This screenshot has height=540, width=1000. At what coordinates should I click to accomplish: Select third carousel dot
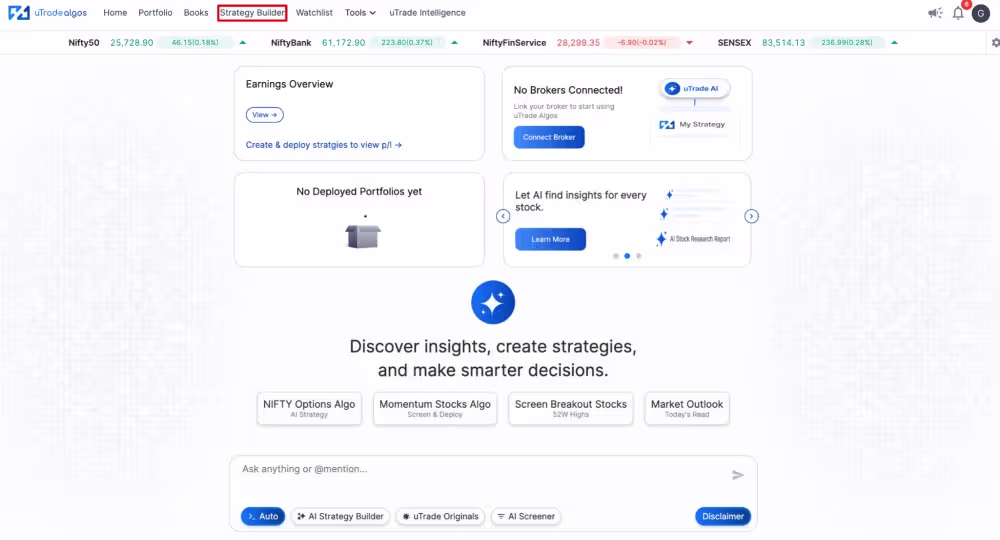[x=638, y=256]
